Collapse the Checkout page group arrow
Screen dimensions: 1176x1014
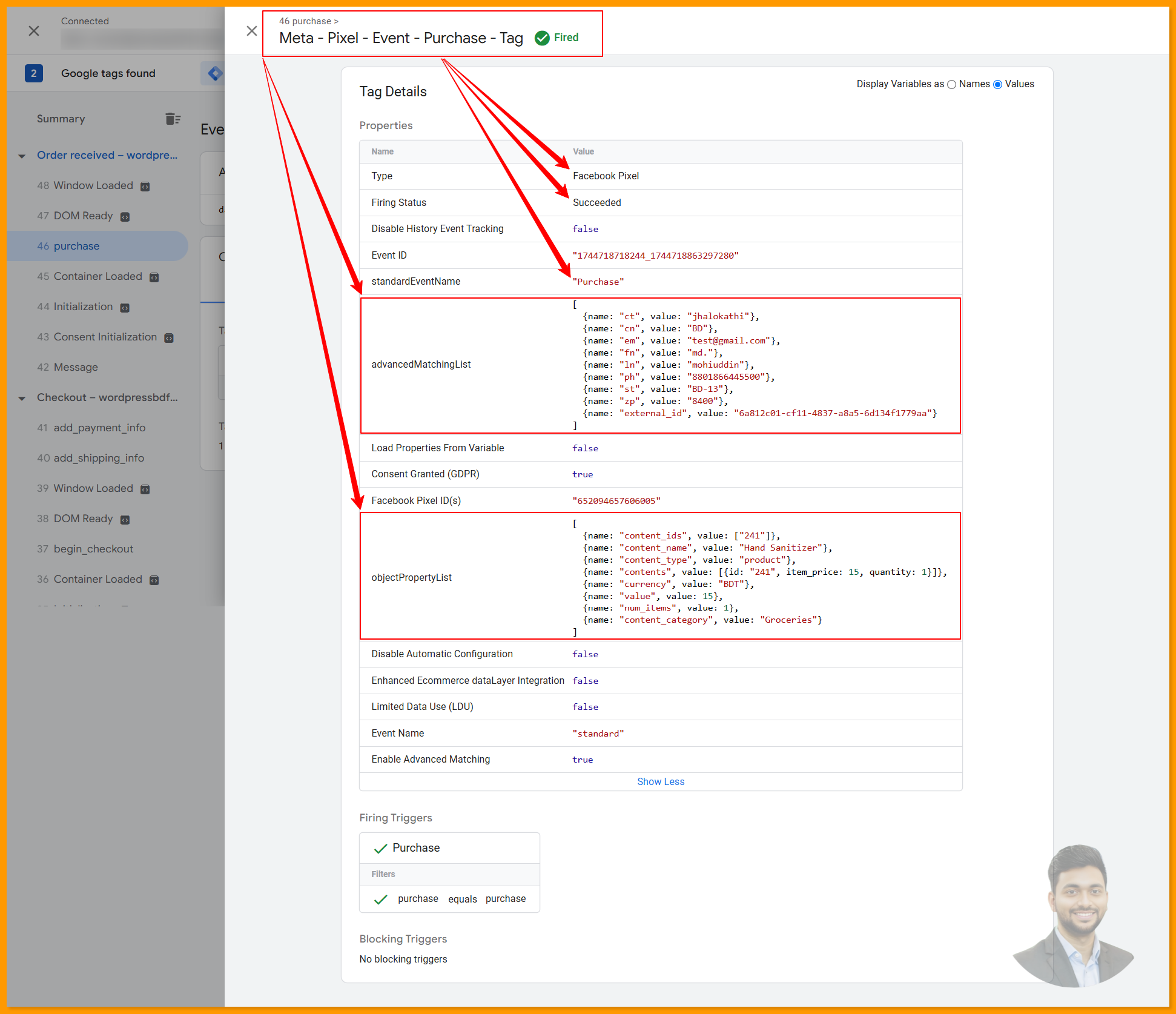coord(22,399)
